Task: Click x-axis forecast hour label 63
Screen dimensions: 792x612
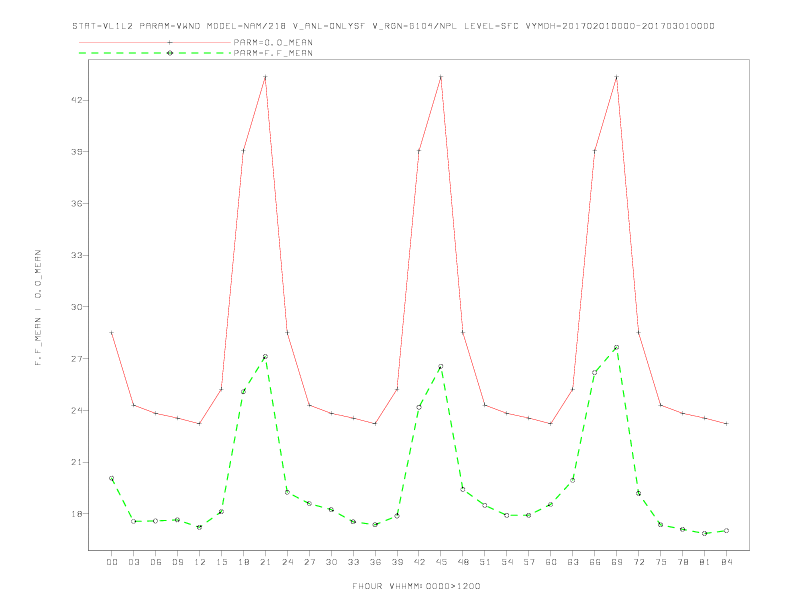Action: pyautogui.click(x=573, y=562)
